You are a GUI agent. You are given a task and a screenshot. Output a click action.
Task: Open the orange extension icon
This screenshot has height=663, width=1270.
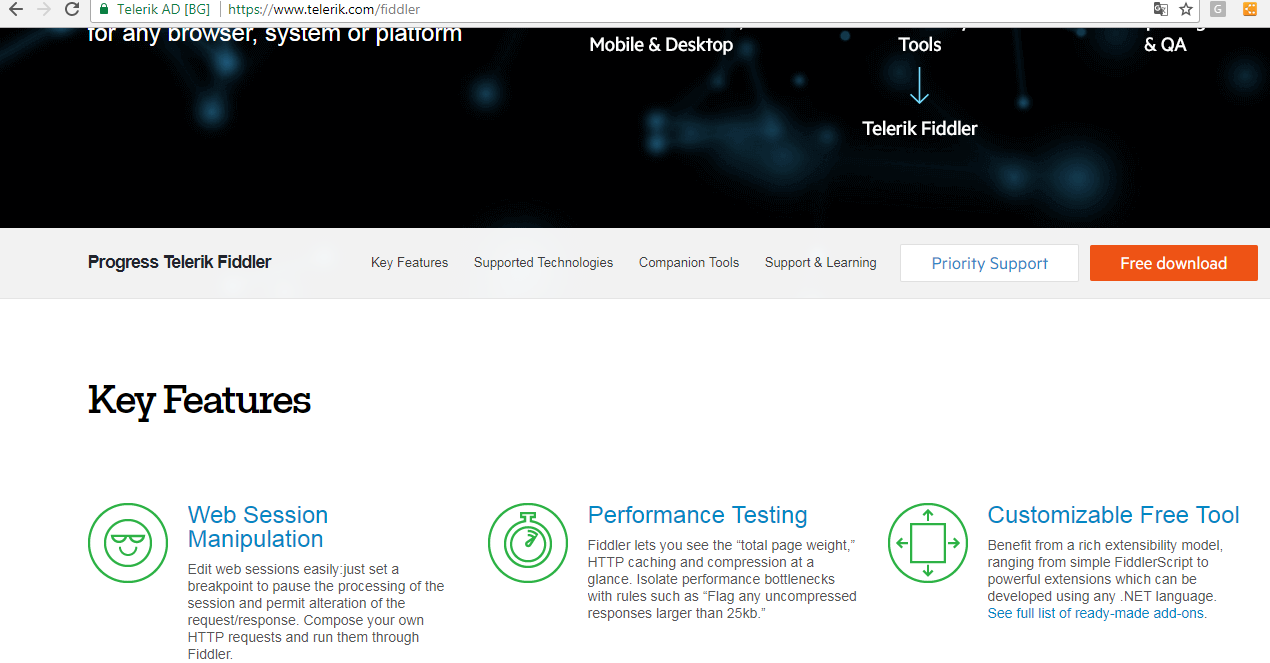tap(1250, 9)
